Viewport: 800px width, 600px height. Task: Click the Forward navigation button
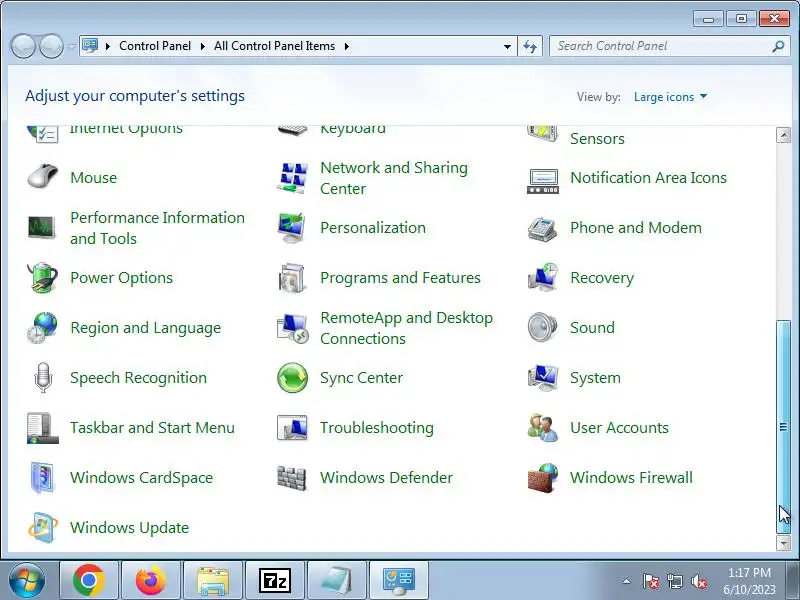point(52,46)
